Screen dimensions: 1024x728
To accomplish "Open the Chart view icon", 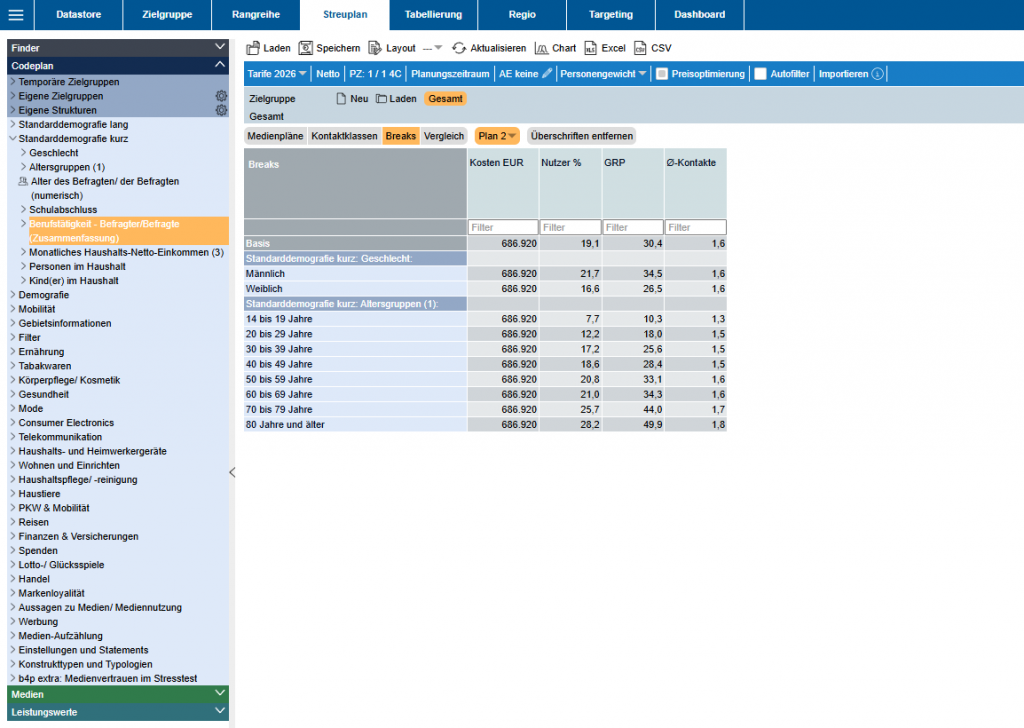I will pos(542,48).
